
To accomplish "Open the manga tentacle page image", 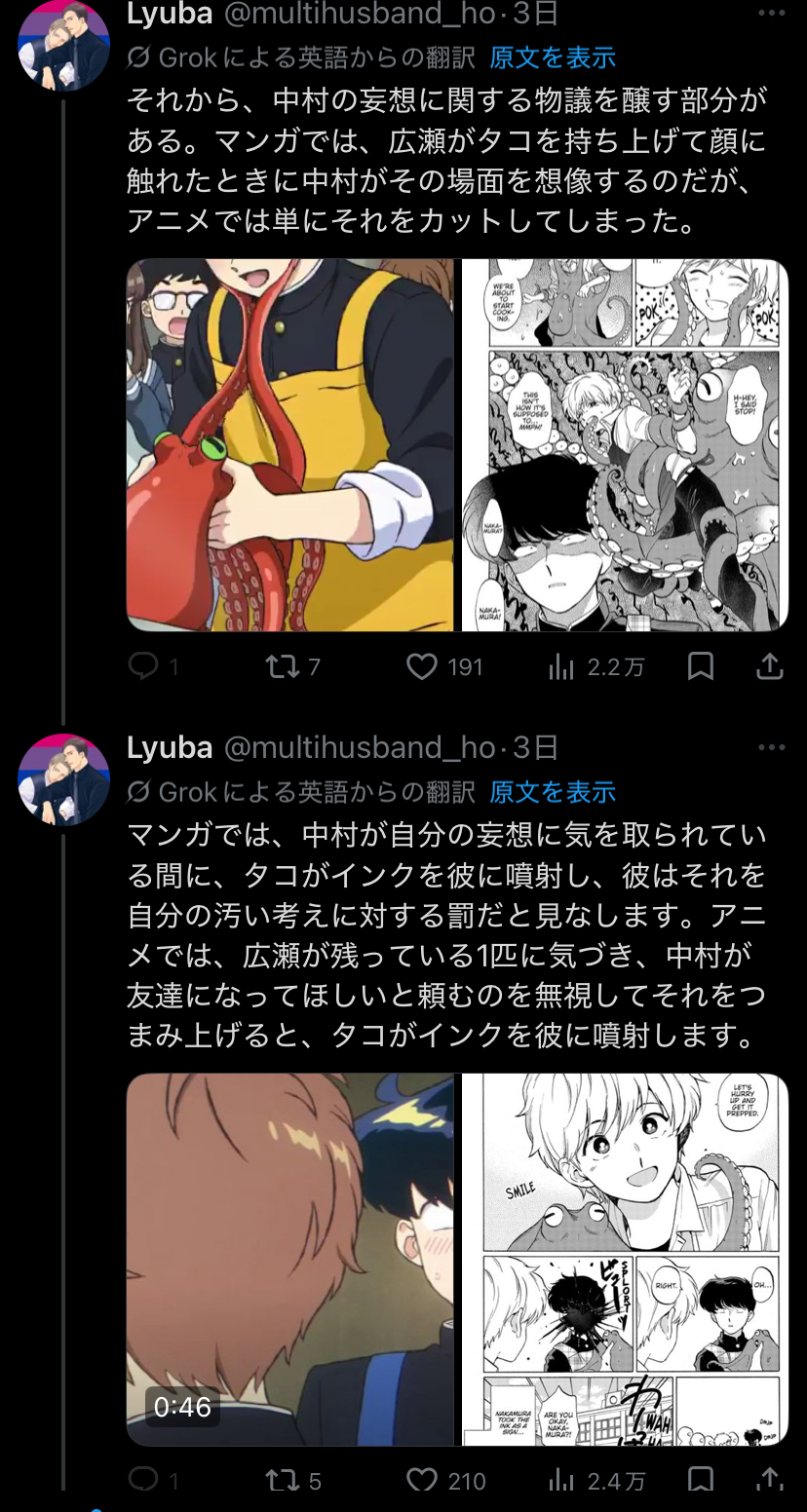I will pos(625,445).
